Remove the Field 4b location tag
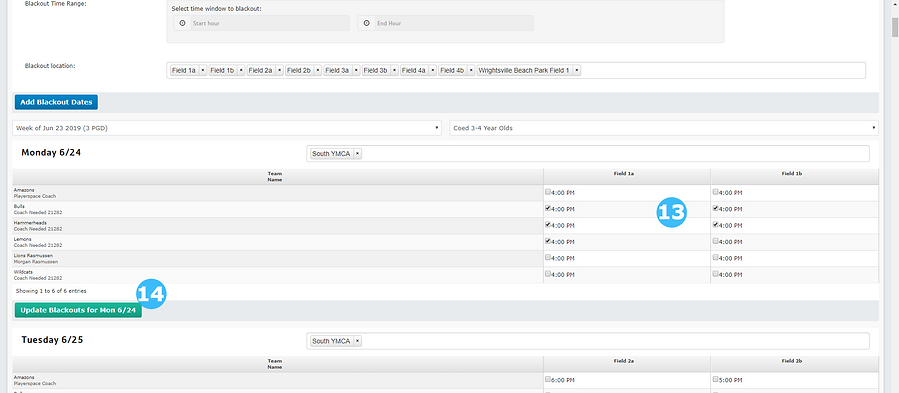 [471, 70]
